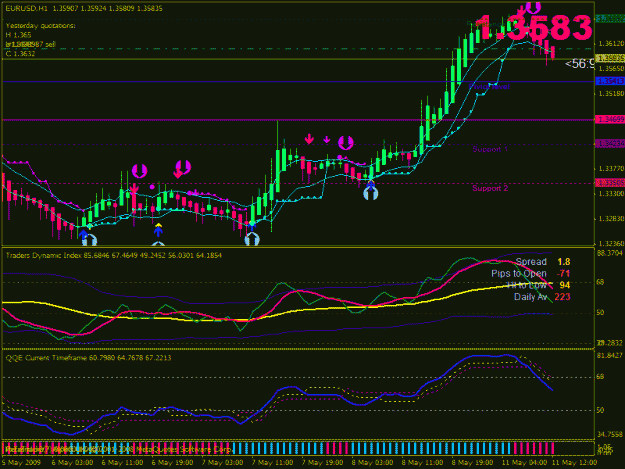
Task: Click the purple 1.34234 Support 1 price tag
Action: tap(610, 143)
